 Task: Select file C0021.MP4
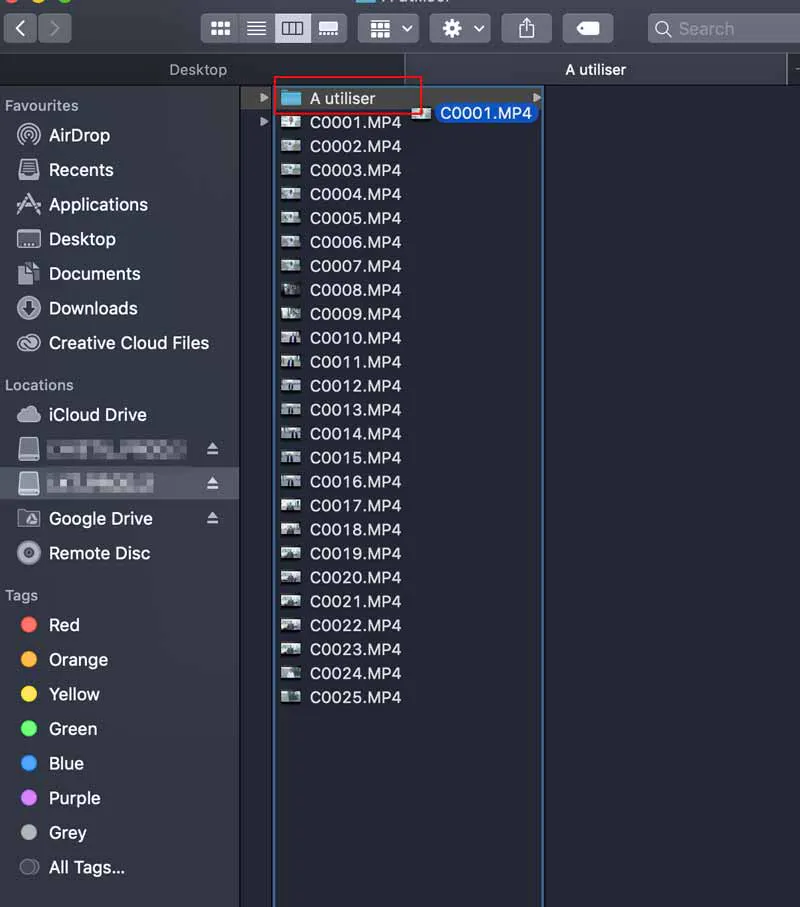coord(355,602)
